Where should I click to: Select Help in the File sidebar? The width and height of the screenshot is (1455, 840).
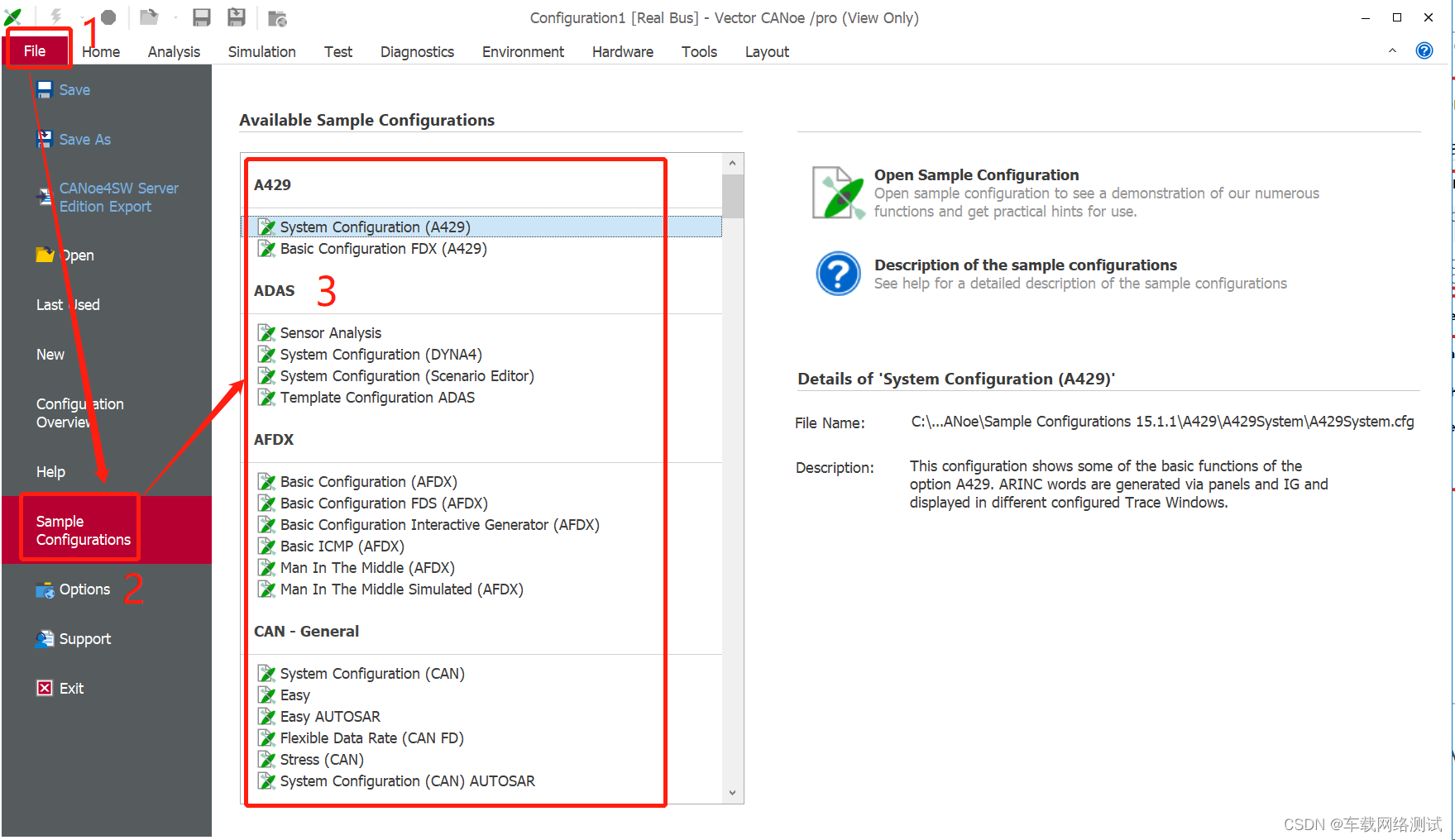(50, 472)
